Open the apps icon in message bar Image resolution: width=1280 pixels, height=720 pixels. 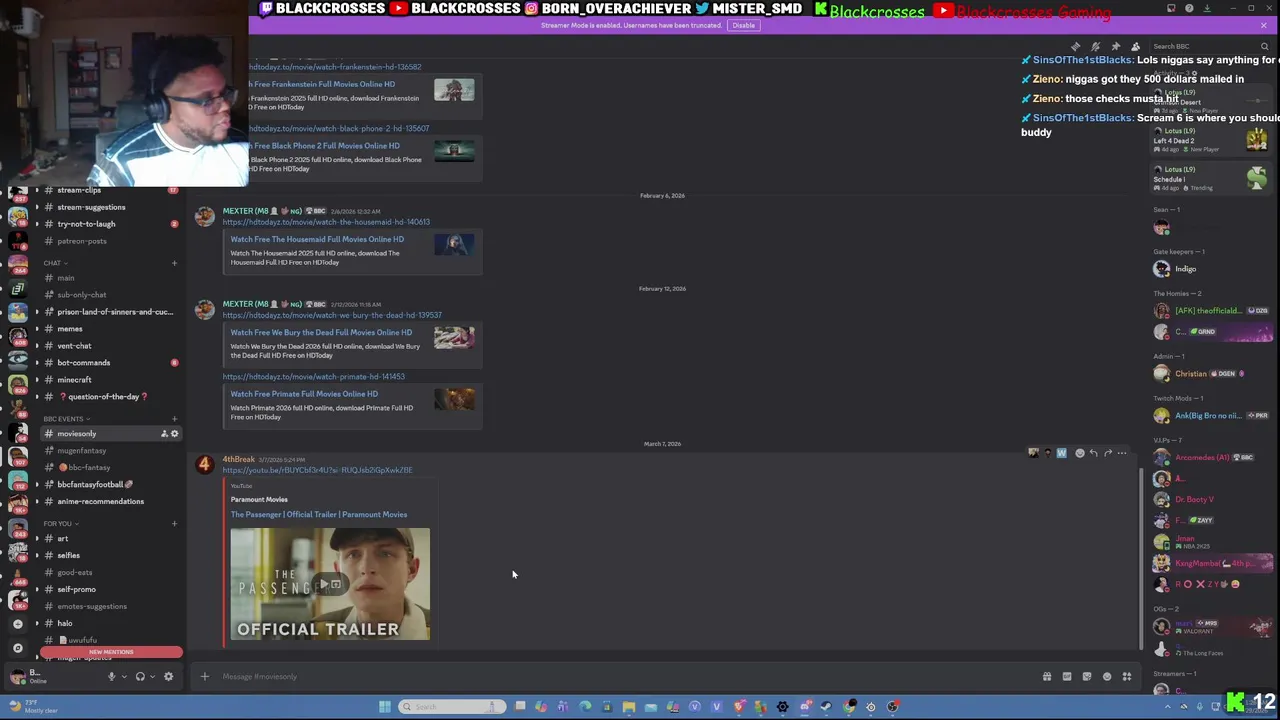point(1127,677)
